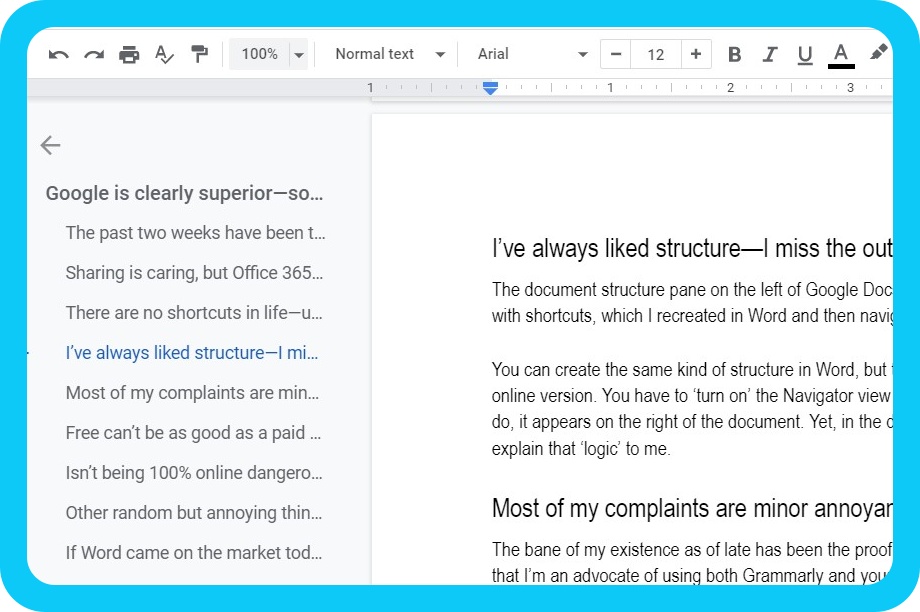Print the document via printer icon
Viewport: 920px width, 612px height.
[x=129, y=55]
